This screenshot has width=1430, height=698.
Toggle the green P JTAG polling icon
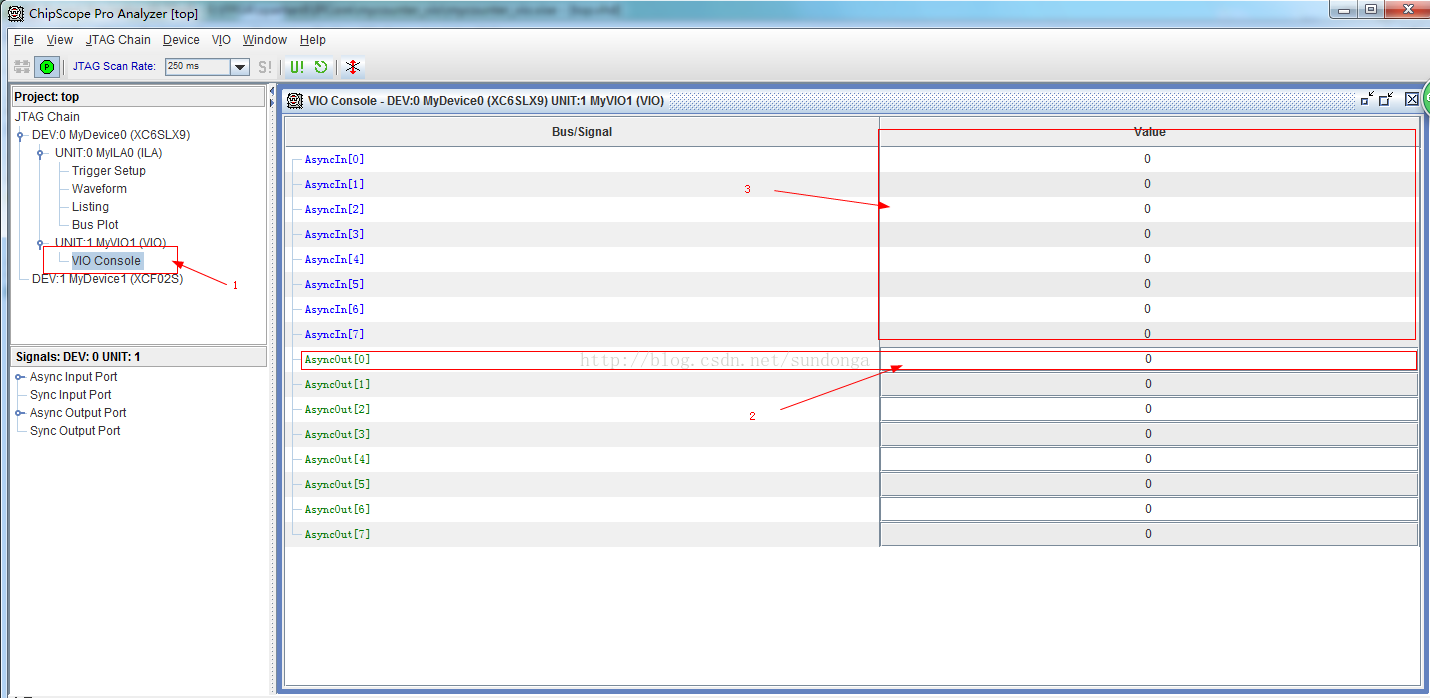pyautogui.click(x=47, y=67)
